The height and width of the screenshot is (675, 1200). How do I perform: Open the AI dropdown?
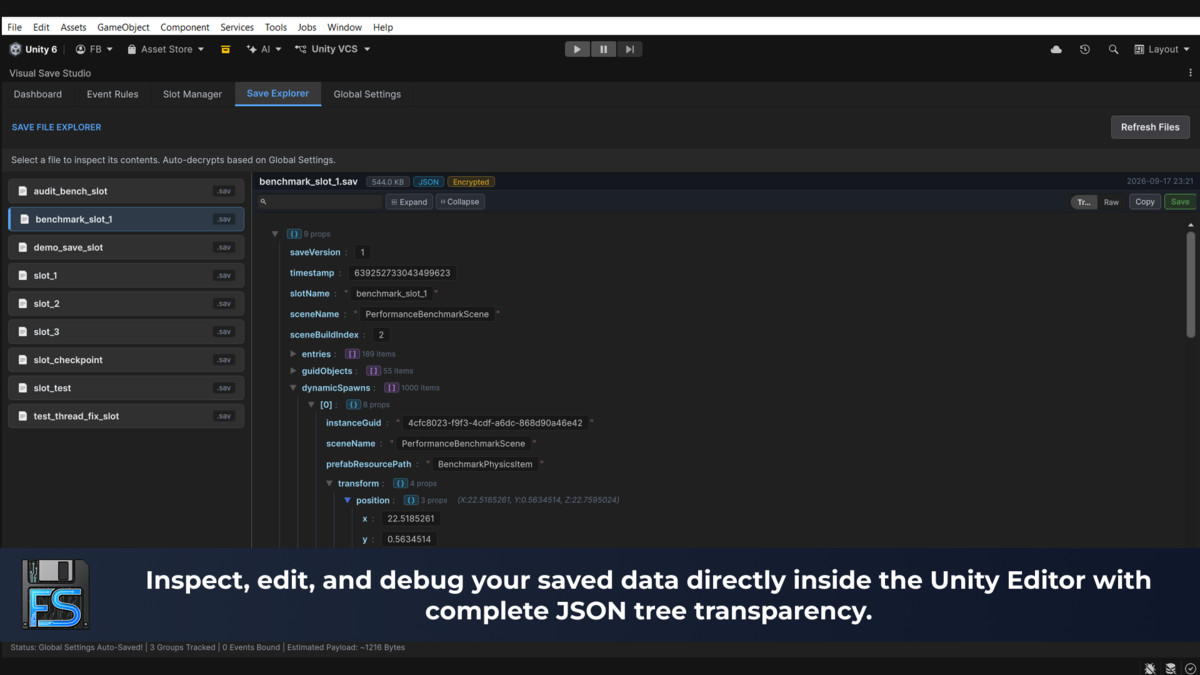point(264,49)
